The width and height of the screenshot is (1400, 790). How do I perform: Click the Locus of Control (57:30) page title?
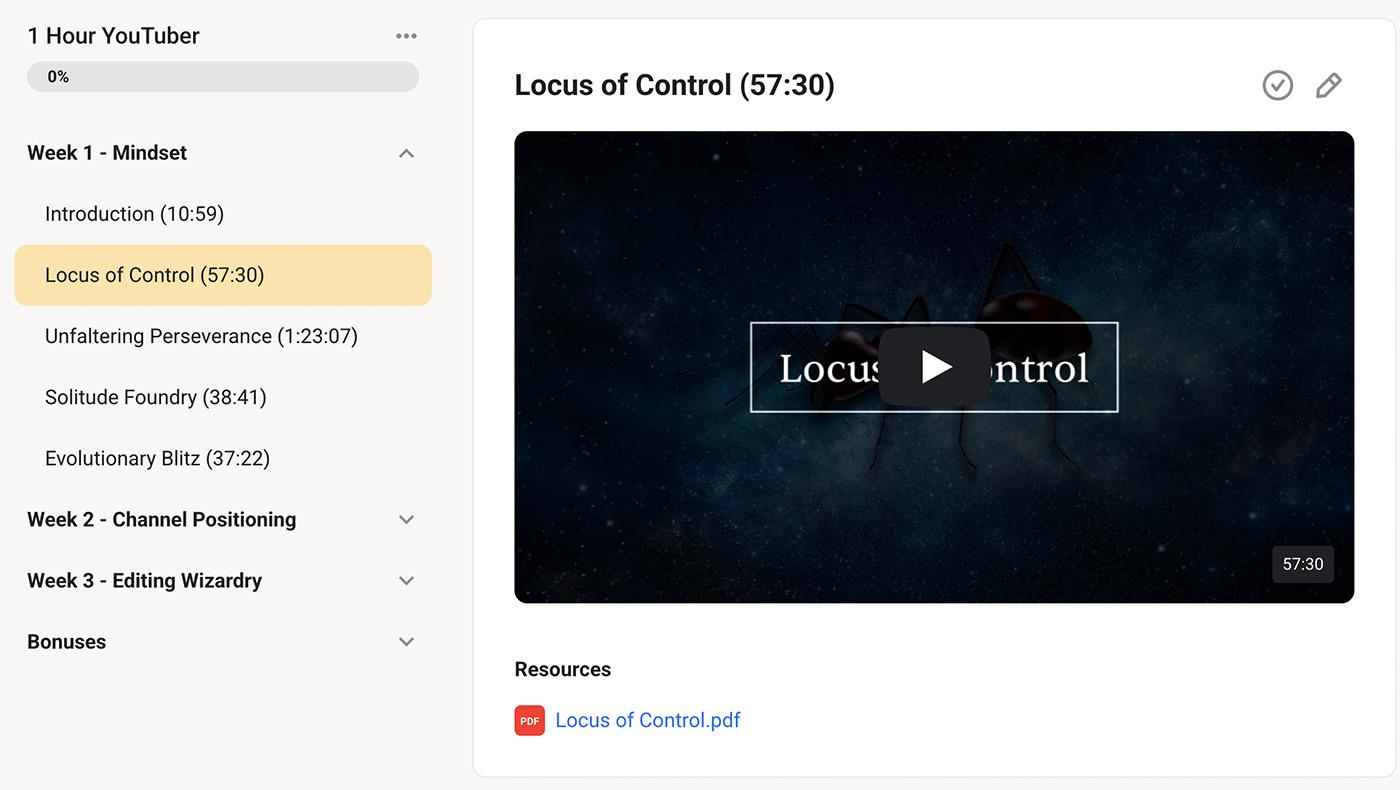coord(675,85)
